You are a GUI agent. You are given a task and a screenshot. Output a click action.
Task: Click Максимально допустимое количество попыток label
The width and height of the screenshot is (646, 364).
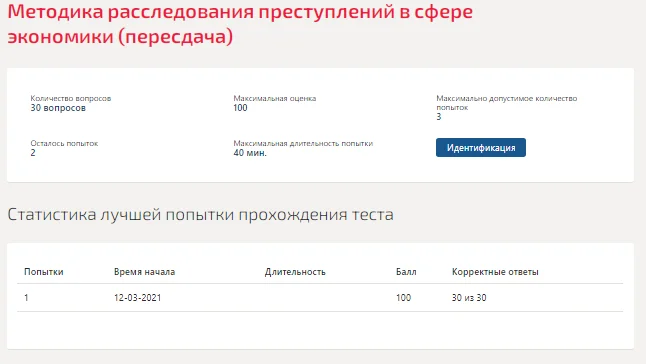507,103
